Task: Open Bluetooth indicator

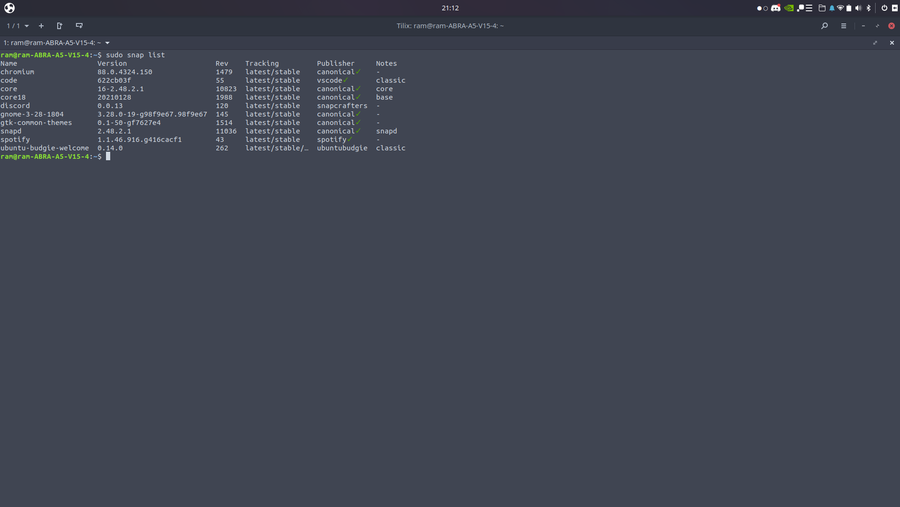Action: coord(868,8)
